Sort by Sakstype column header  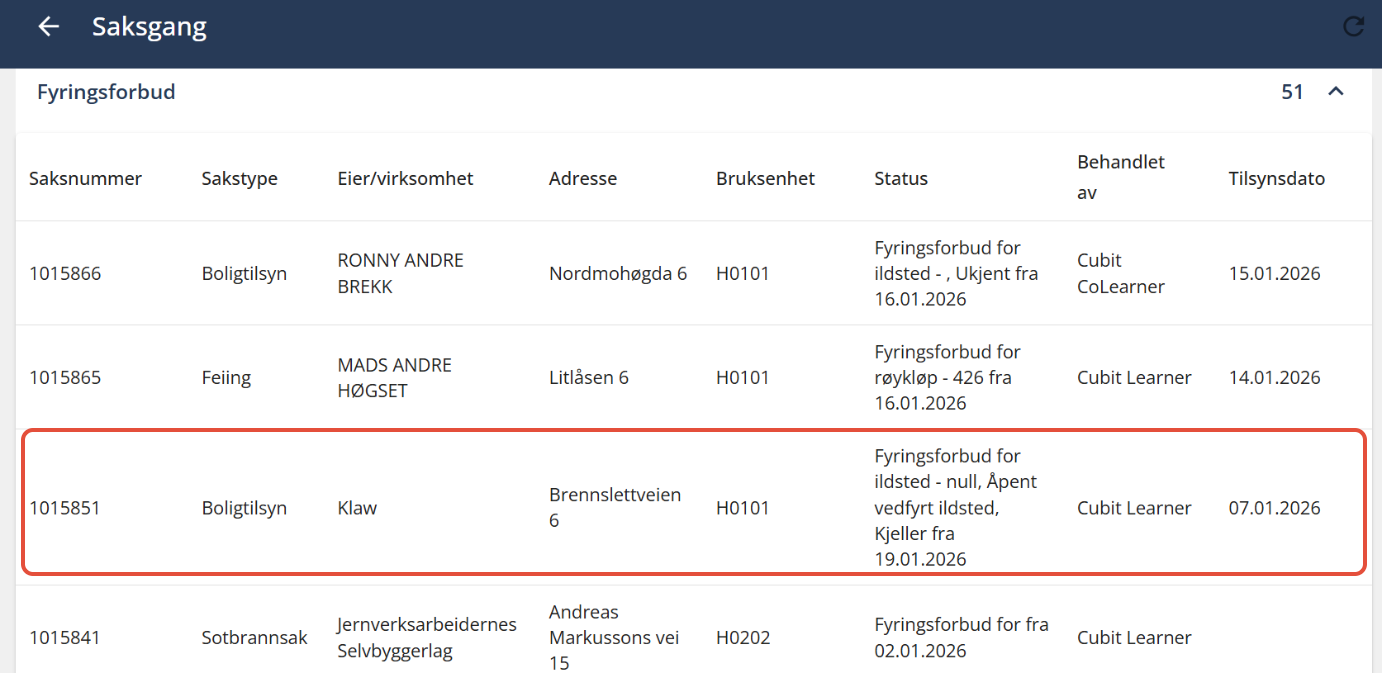(x=239, y=179)
